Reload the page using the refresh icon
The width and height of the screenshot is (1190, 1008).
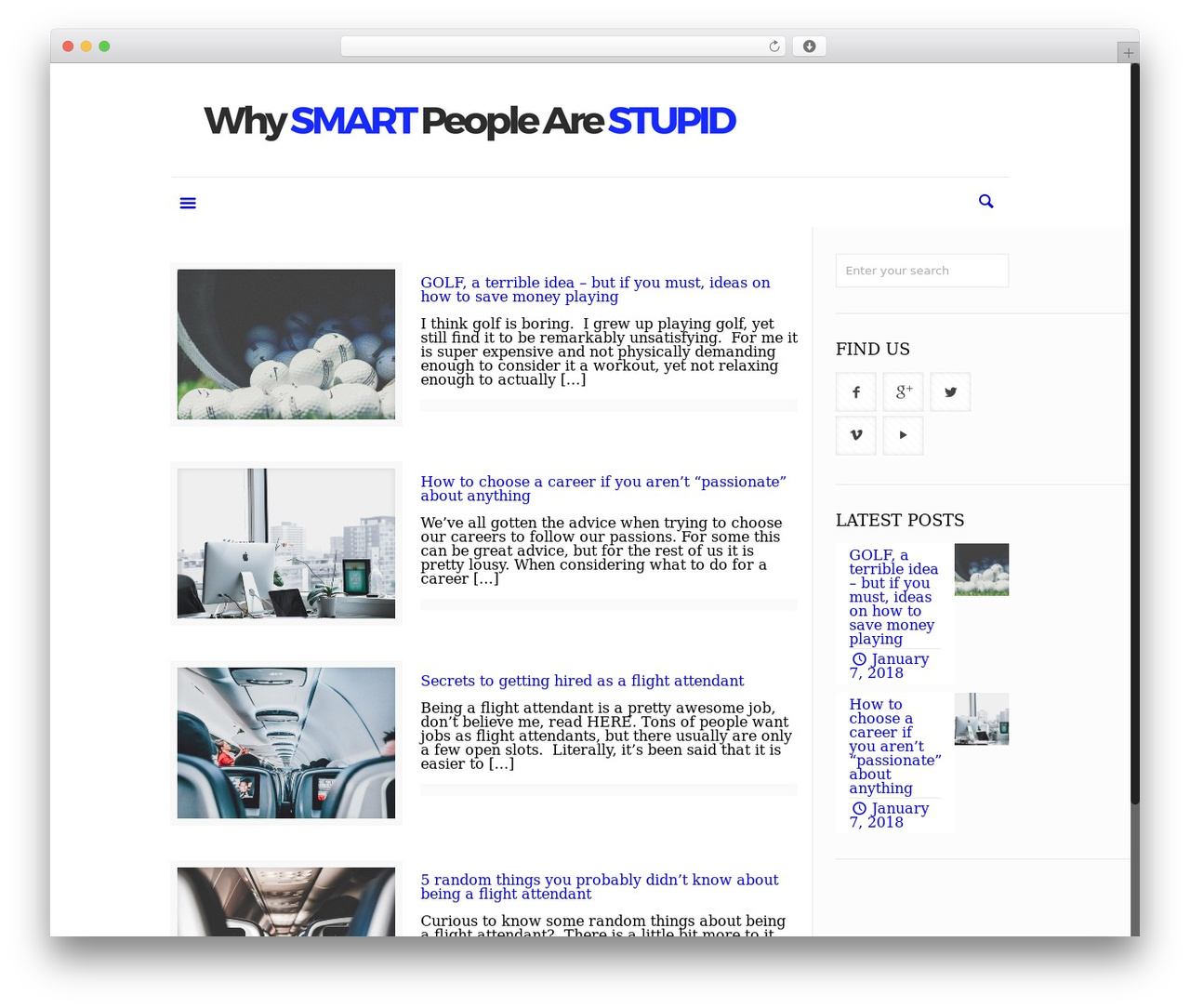pyautogui.click(x=774, y=46)
